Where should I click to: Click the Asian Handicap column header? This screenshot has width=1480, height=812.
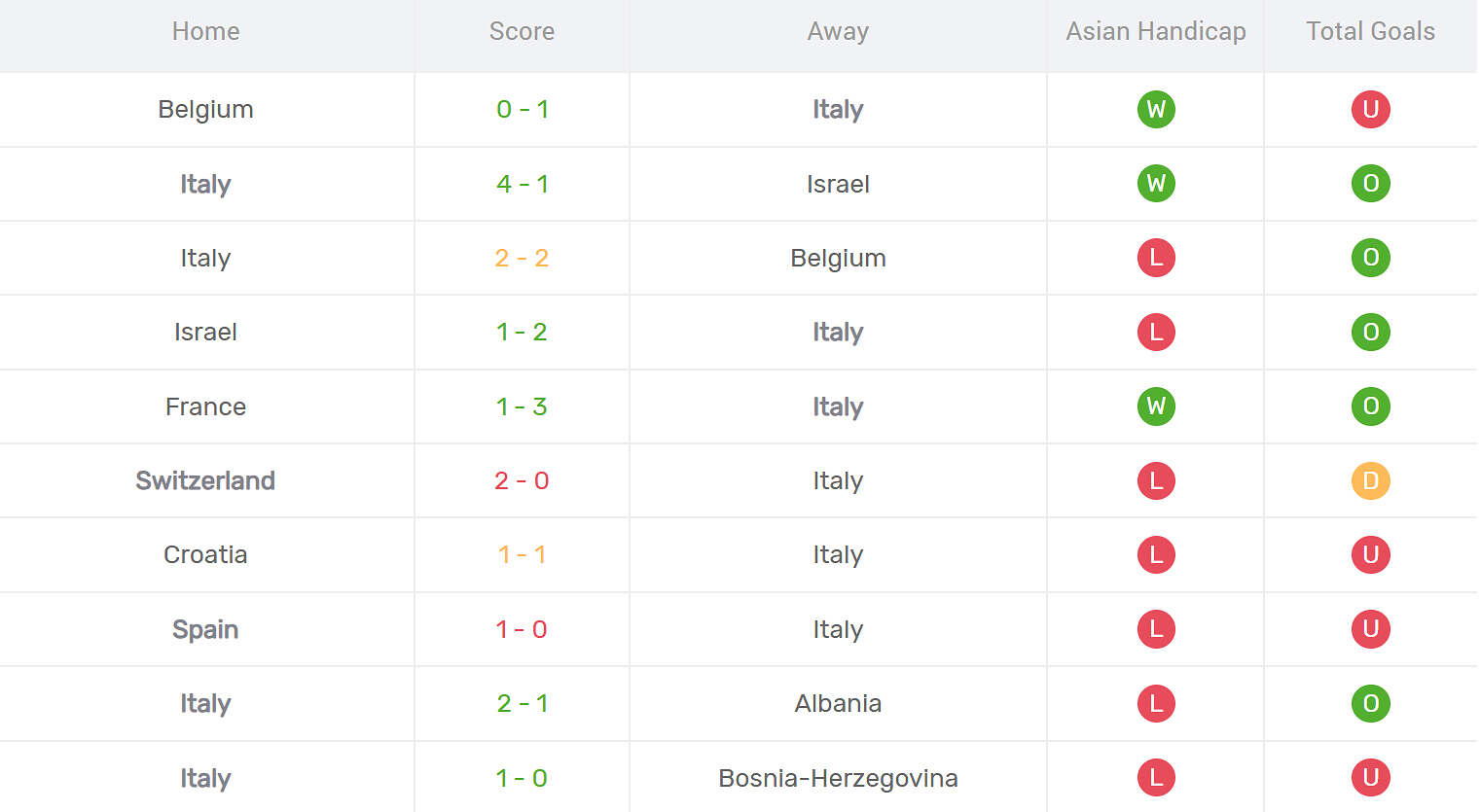point(1156,32)
